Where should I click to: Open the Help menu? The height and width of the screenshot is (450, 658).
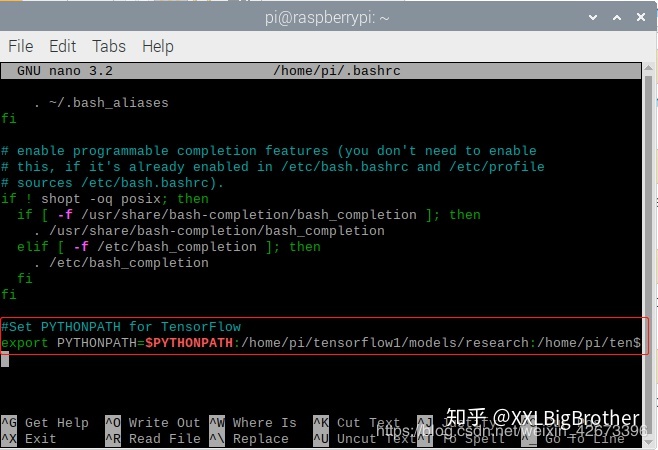tap(157, 47)
